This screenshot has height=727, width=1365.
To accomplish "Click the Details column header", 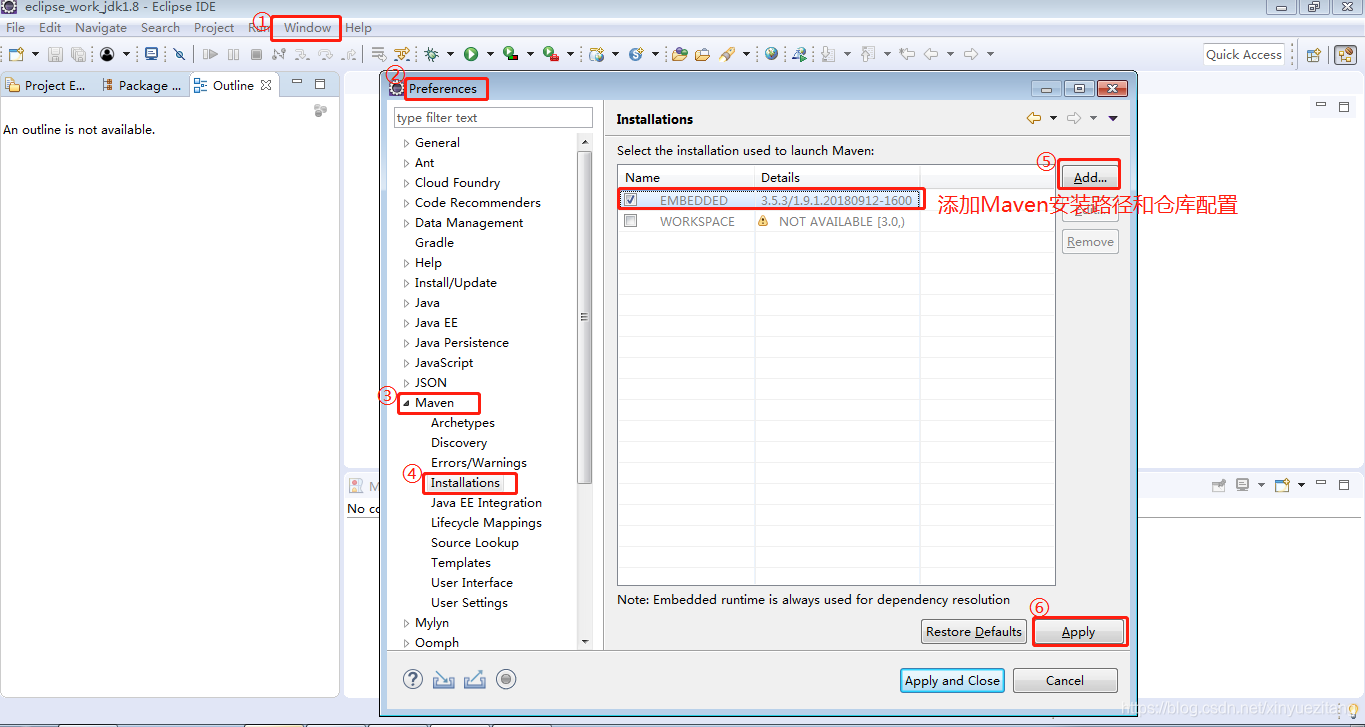I will (x=837, y=177).
